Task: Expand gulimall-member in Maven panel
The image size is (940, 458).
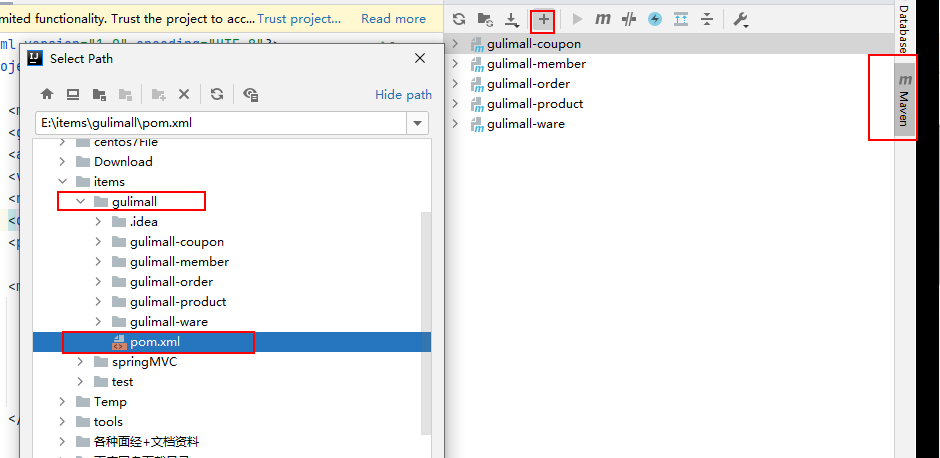Action: (x=455, y=64)
